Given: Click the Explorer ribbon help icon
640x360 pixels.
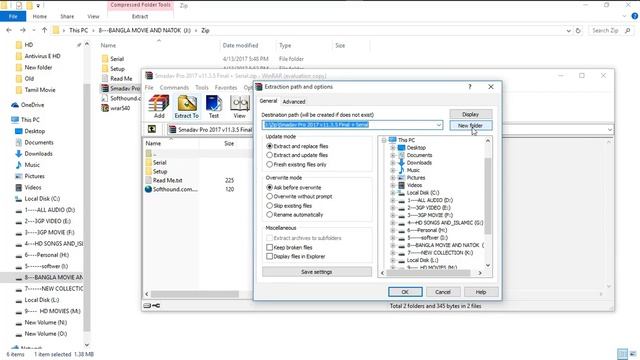Looking at the screenshot, I should [635, 16].
